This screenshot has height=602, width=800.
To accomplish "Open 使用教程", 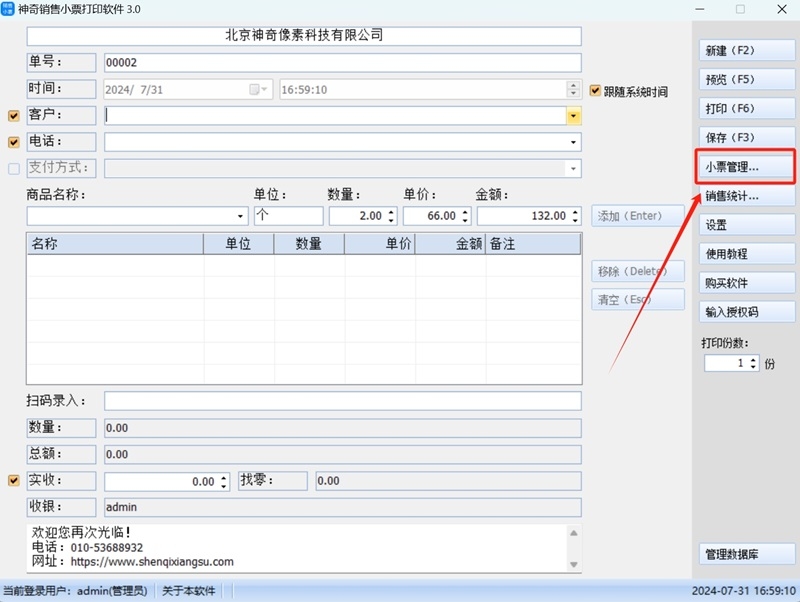I will coord(747,254).
